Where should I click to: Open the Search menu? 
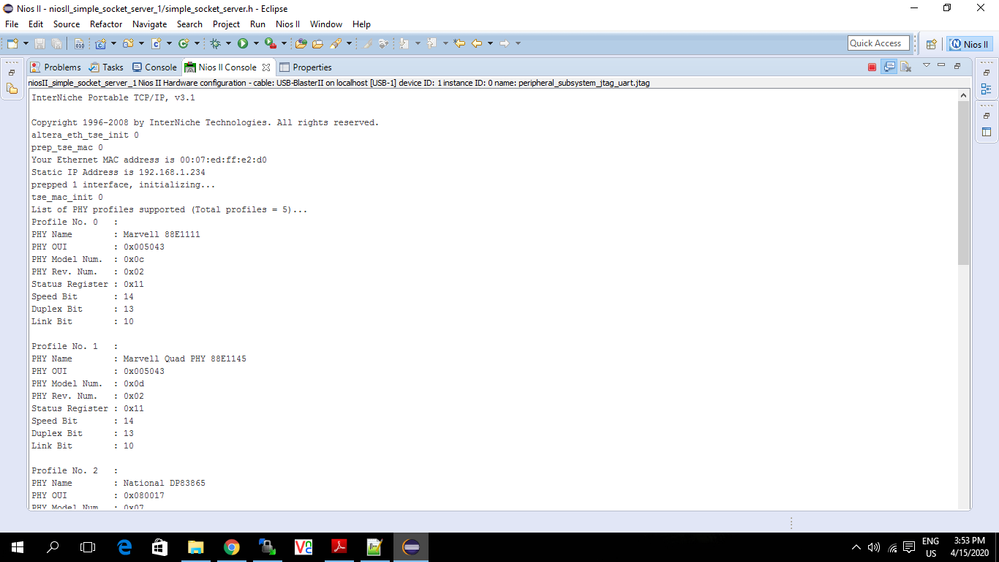(189, 24)
